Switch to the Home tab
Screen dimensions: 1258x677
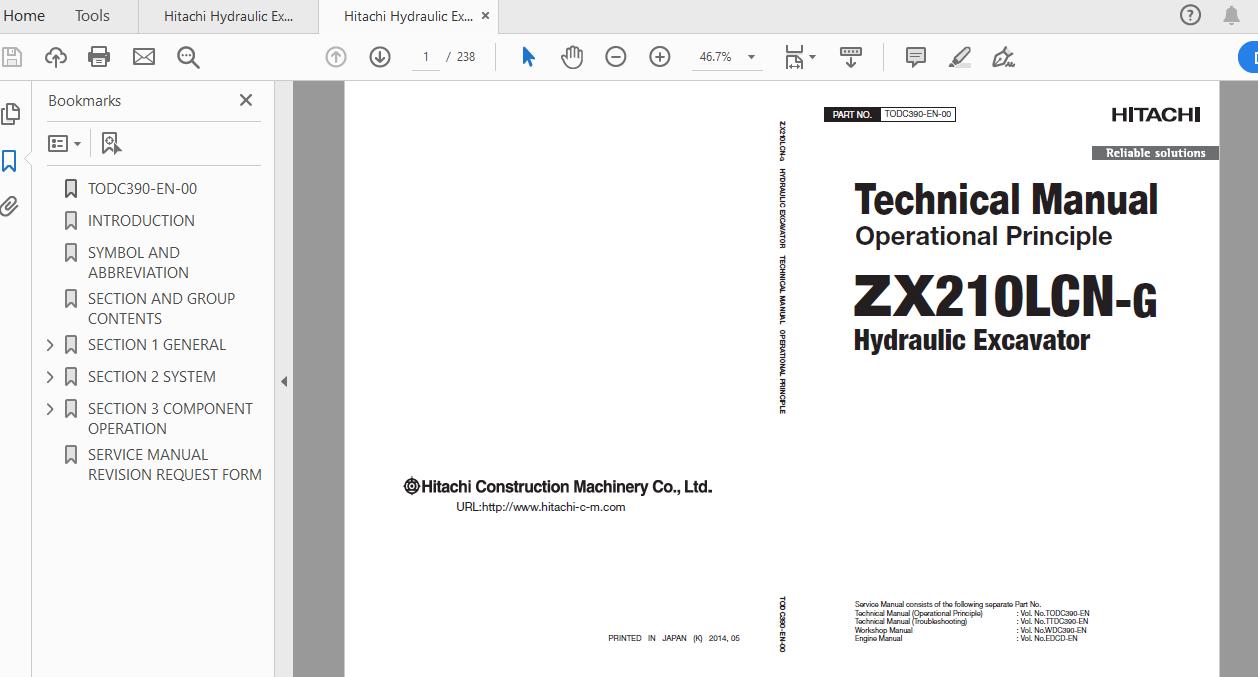click(x=24, y=16)
